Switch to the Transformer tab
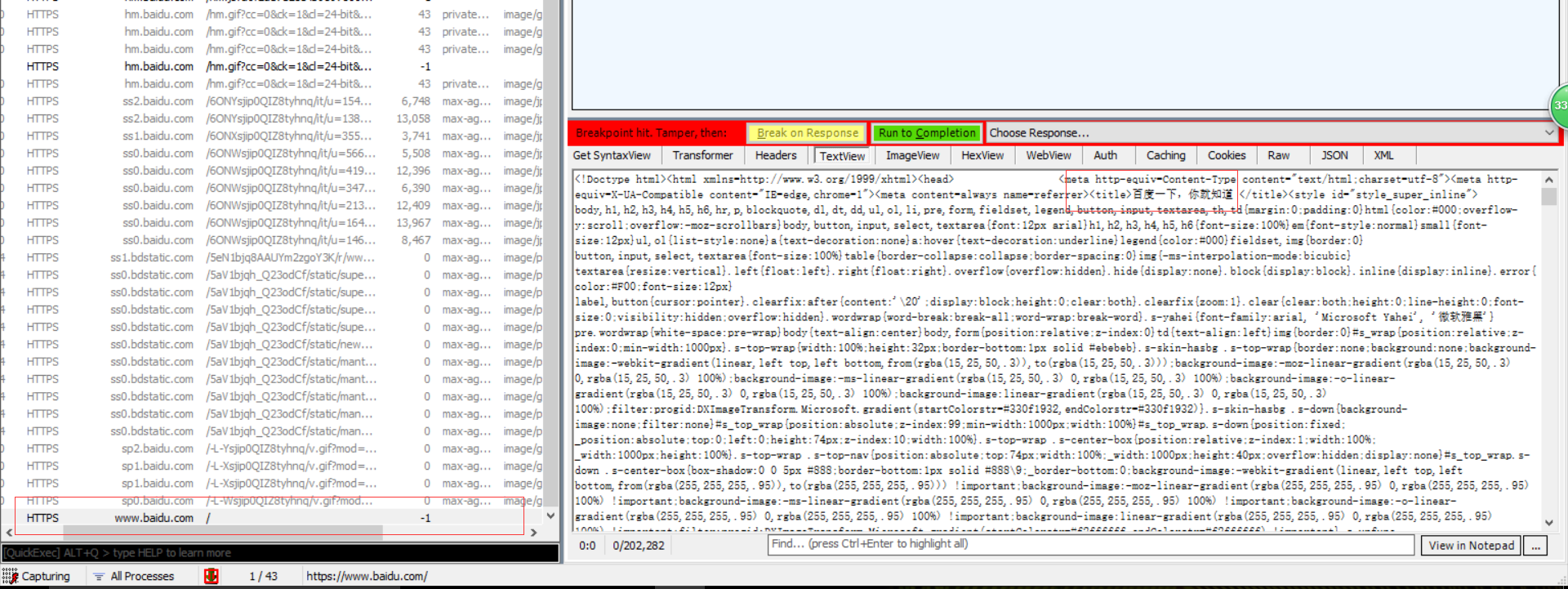This screenshot has width=1568, height=589. pyautogui.click(x=702, y=155)
